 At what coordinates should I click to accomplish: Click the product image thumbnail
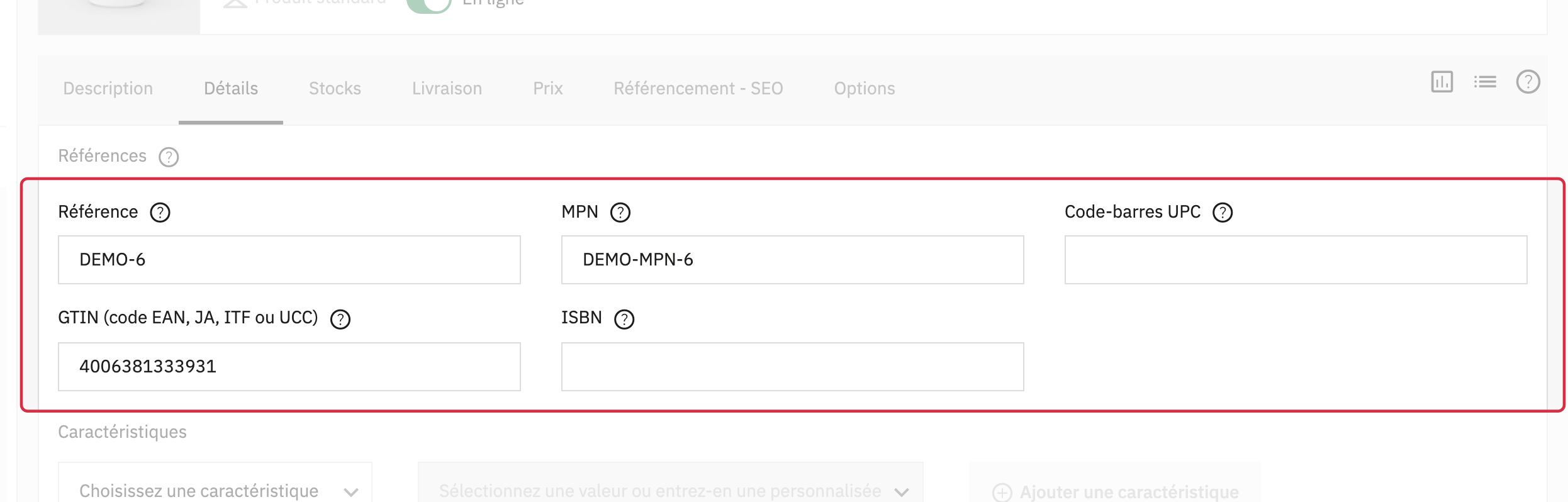(119, 16)
